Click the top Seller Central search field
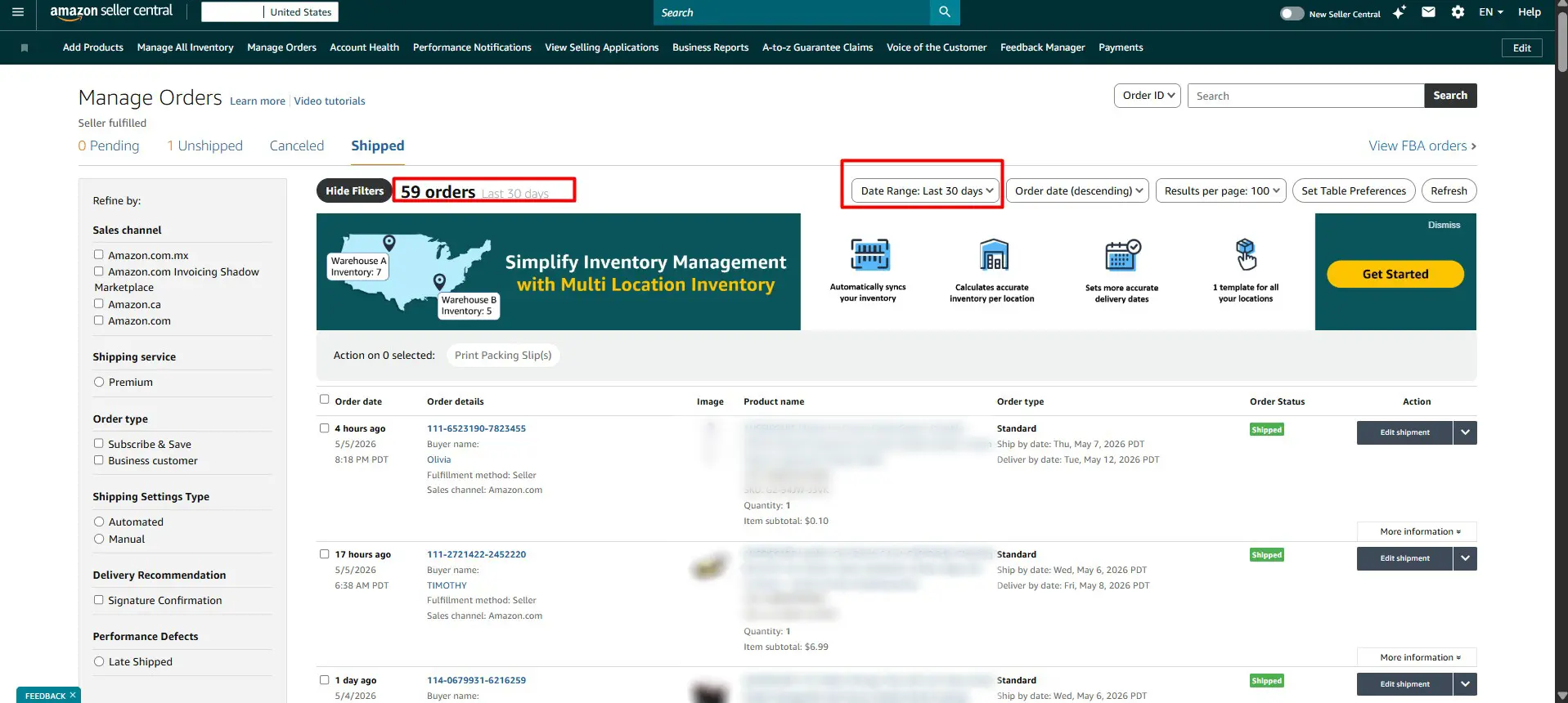1568x703 pixels. [792, 12]
